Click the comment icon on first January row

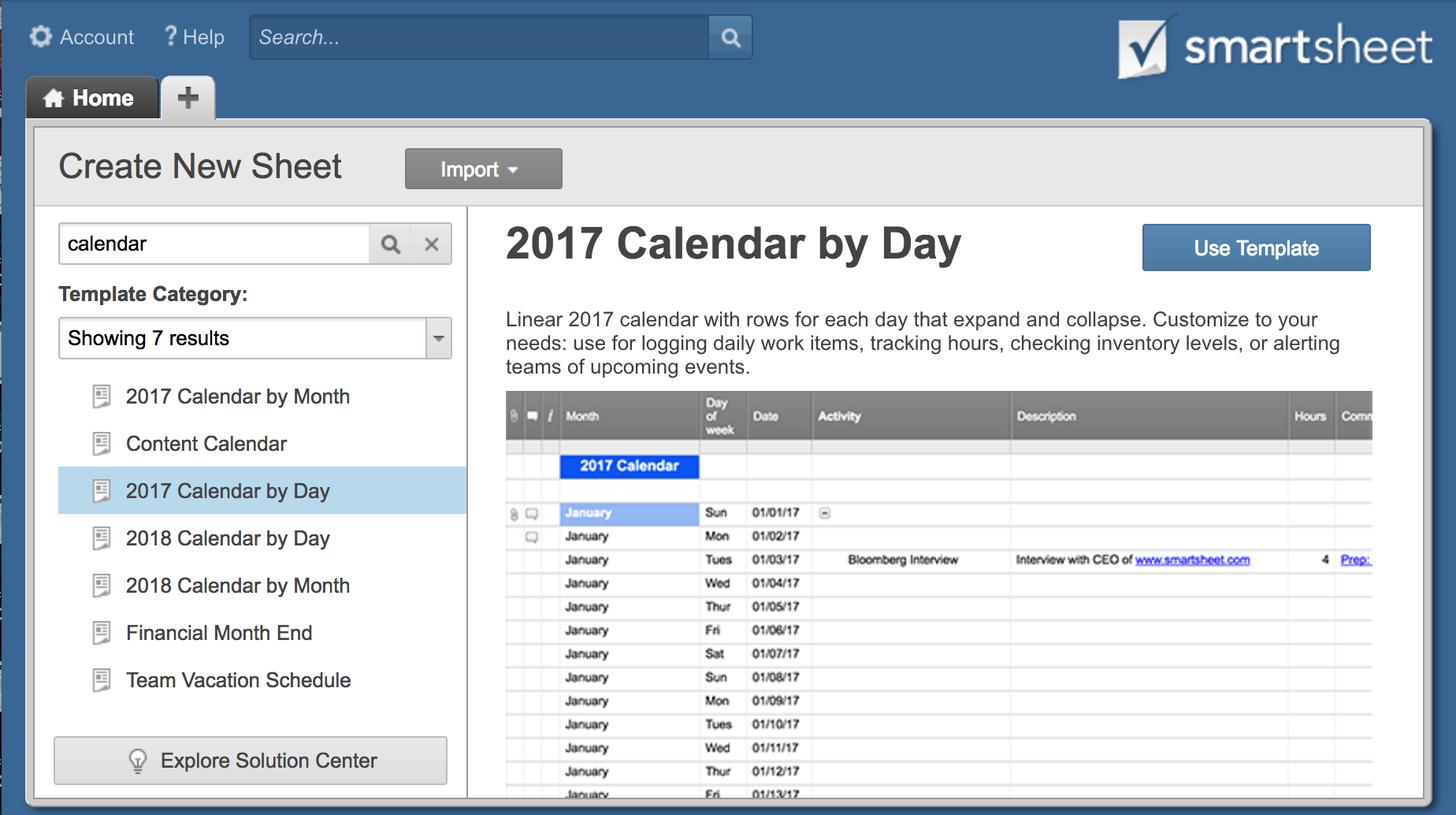pos(532,514)
